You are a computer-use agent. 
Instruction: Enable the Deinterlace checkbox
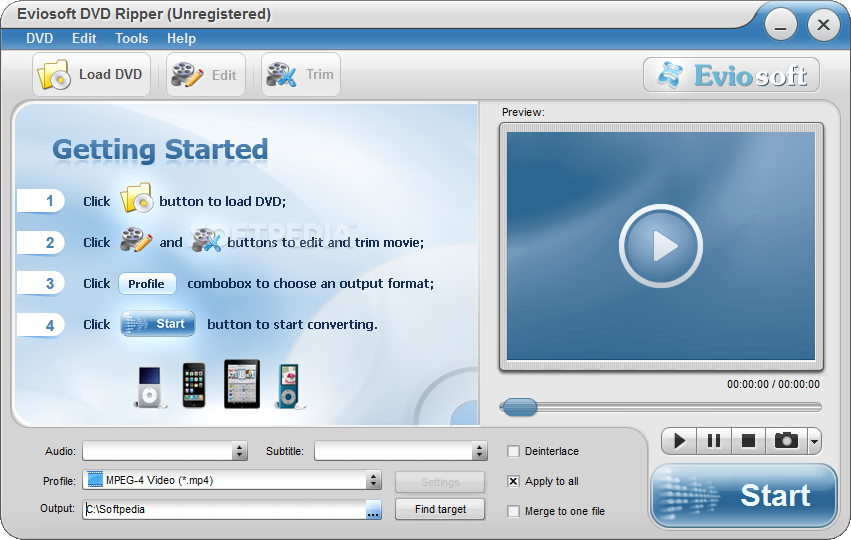[x=513, y=451]
